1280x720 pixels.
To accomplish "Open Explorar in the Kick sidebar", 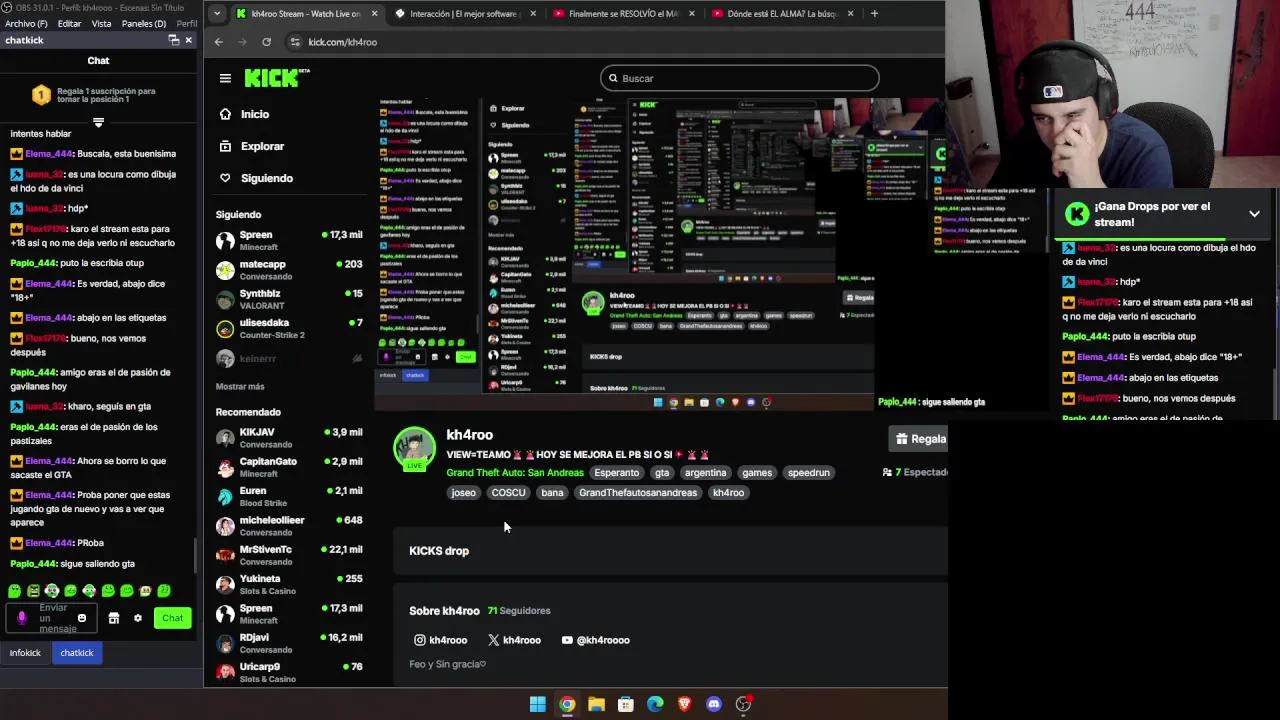I will pos(252,146).
